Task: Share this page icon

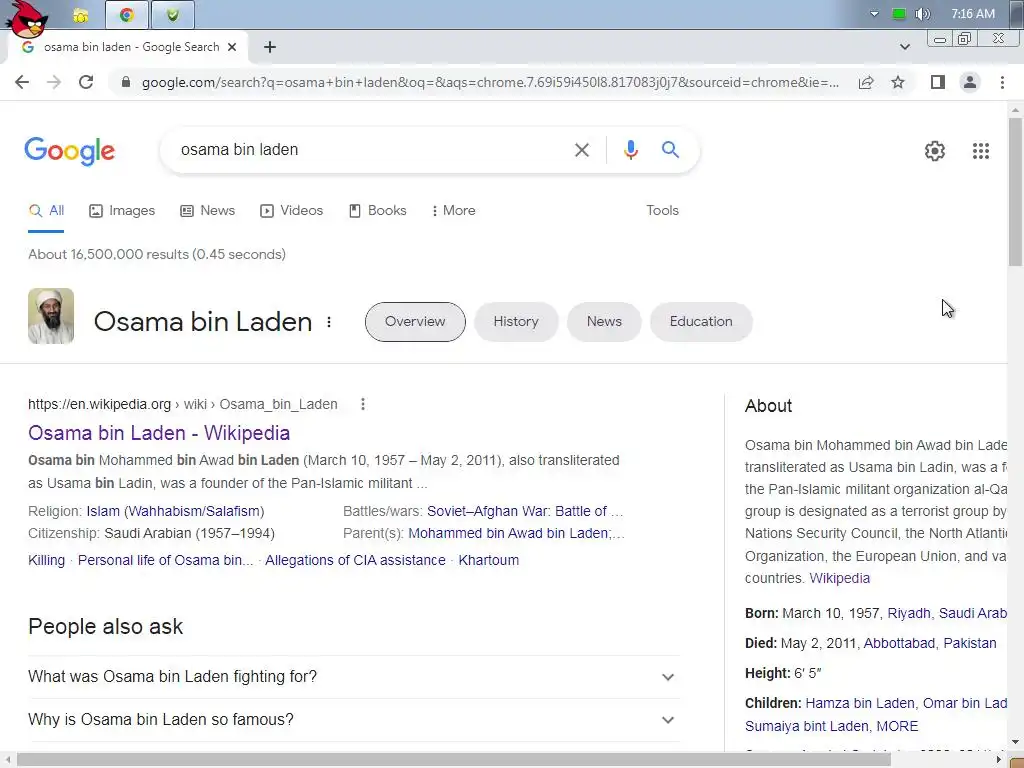Action: (x=866, y=82)
